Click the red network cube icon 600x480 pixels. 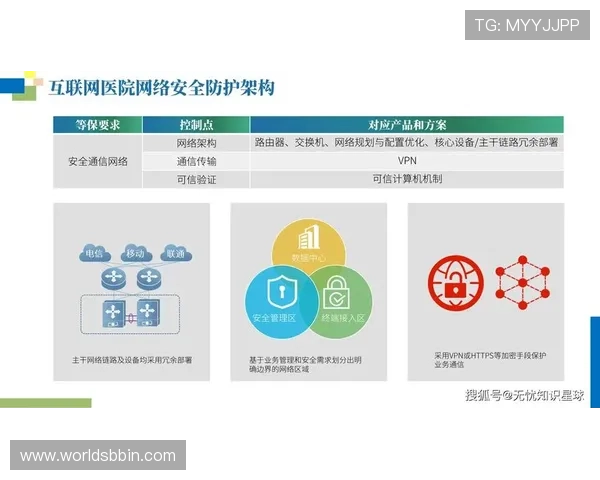click(x=523, y=283)
